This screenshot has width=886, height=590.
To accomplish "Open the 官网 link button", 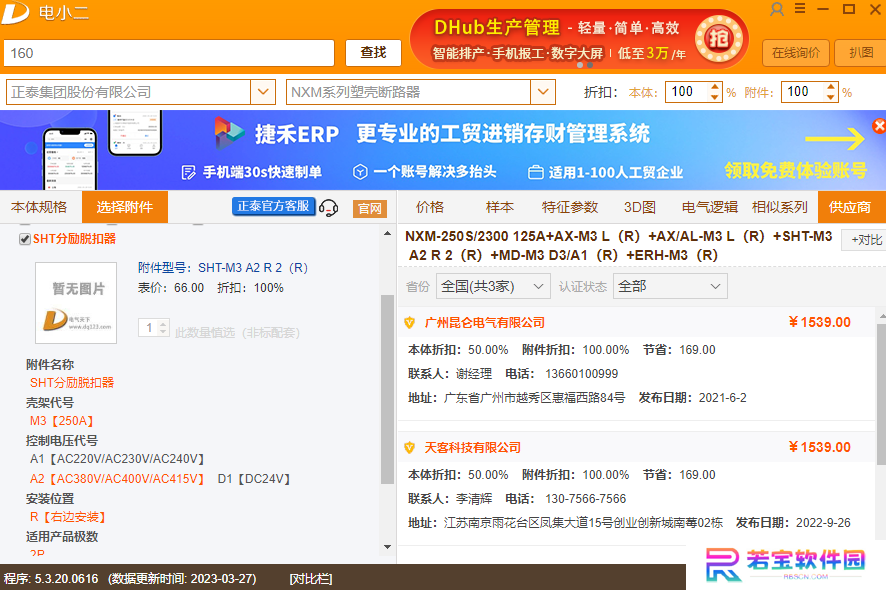I will 370,209.
